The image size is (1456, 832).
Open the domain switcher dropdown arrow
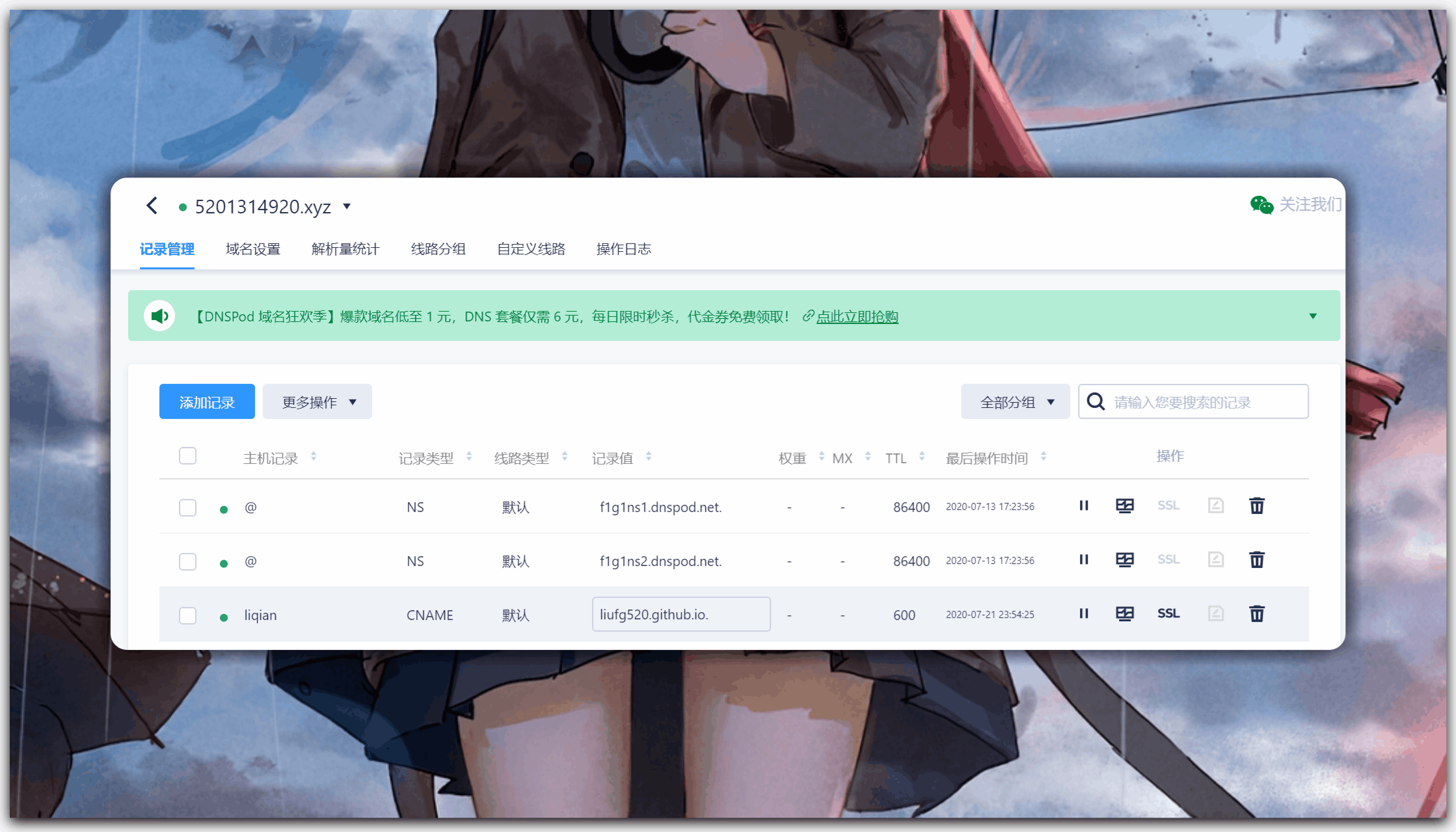pyautogui.click(x=347, y=207)
